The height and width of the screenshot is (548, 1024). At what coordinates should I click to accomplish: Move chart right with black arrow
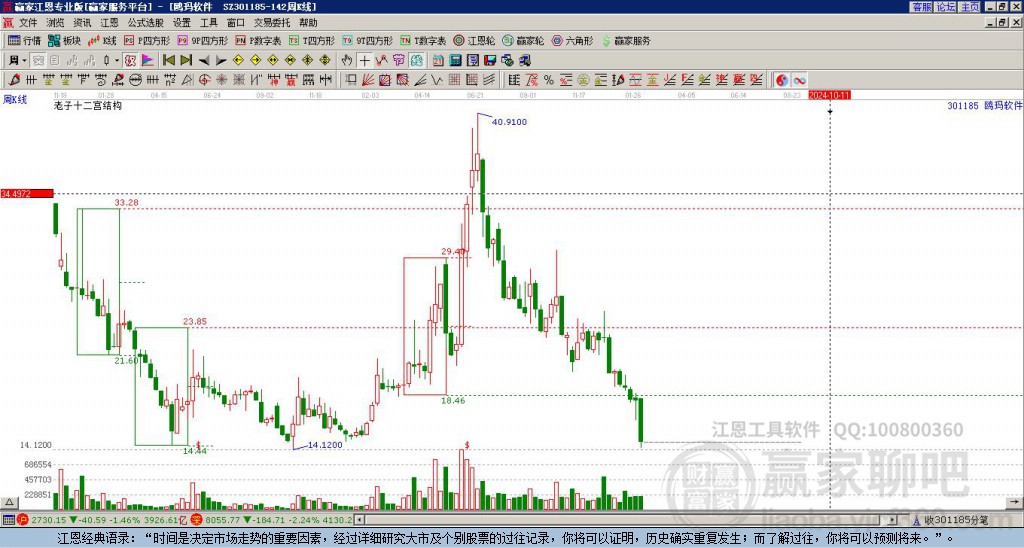click(221, 60)
